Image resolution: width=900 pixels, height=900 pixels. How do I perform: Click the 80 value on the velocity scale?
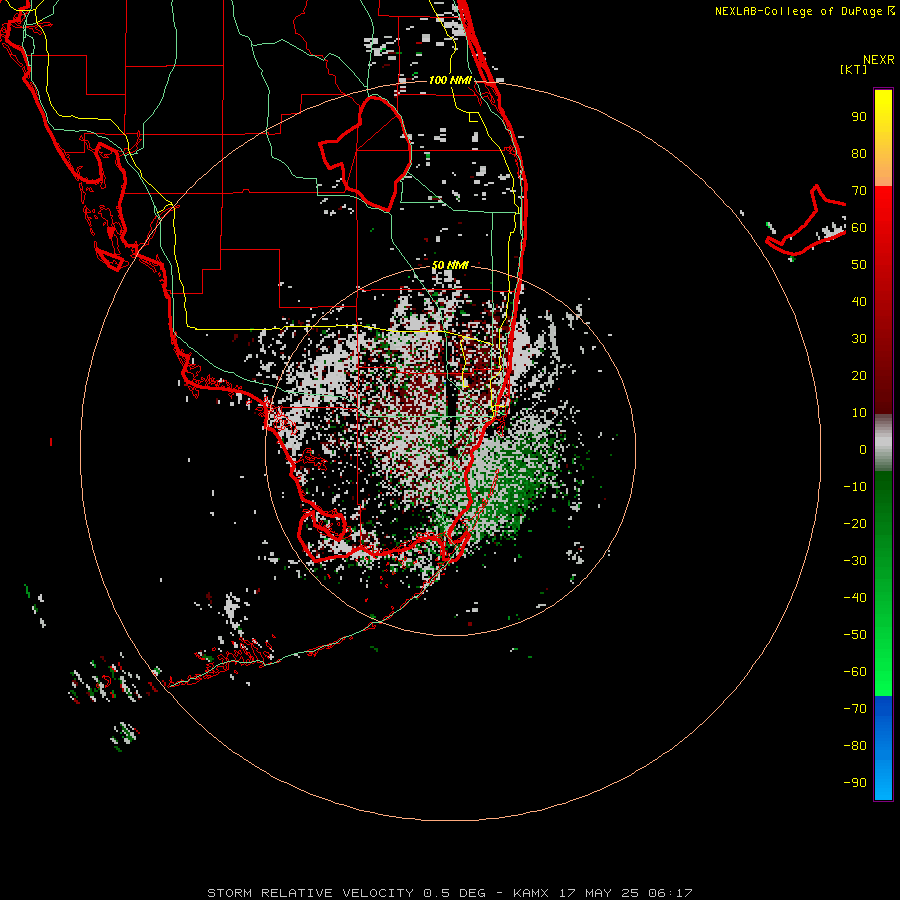(x=859, y=154)
